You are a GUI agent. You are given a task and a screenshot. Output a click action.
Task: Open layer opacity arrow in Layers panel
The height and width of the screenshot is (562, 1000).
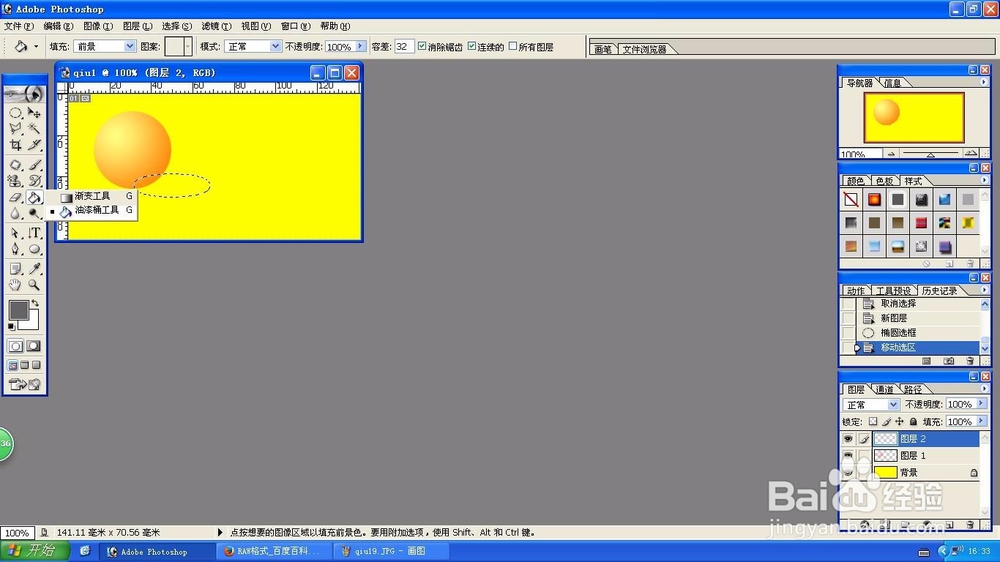click(x=982, y=404)
